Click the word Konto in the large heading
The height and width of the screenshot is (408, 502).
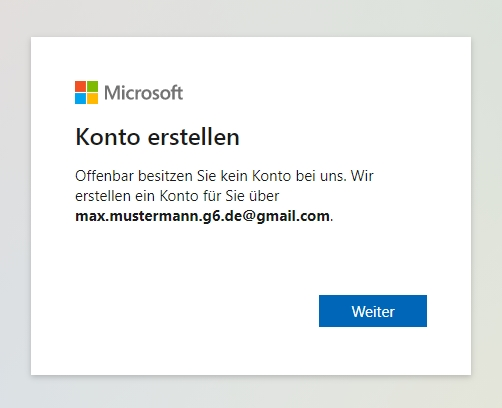pyautogui.click(x=108, y=137)
